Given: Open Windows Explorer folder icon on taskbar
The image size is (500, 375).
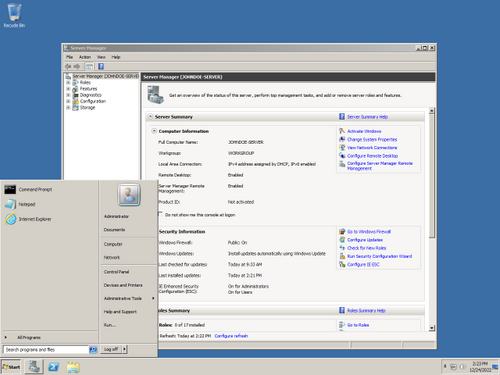Looking at the screenshot, I should click(73, 367).
